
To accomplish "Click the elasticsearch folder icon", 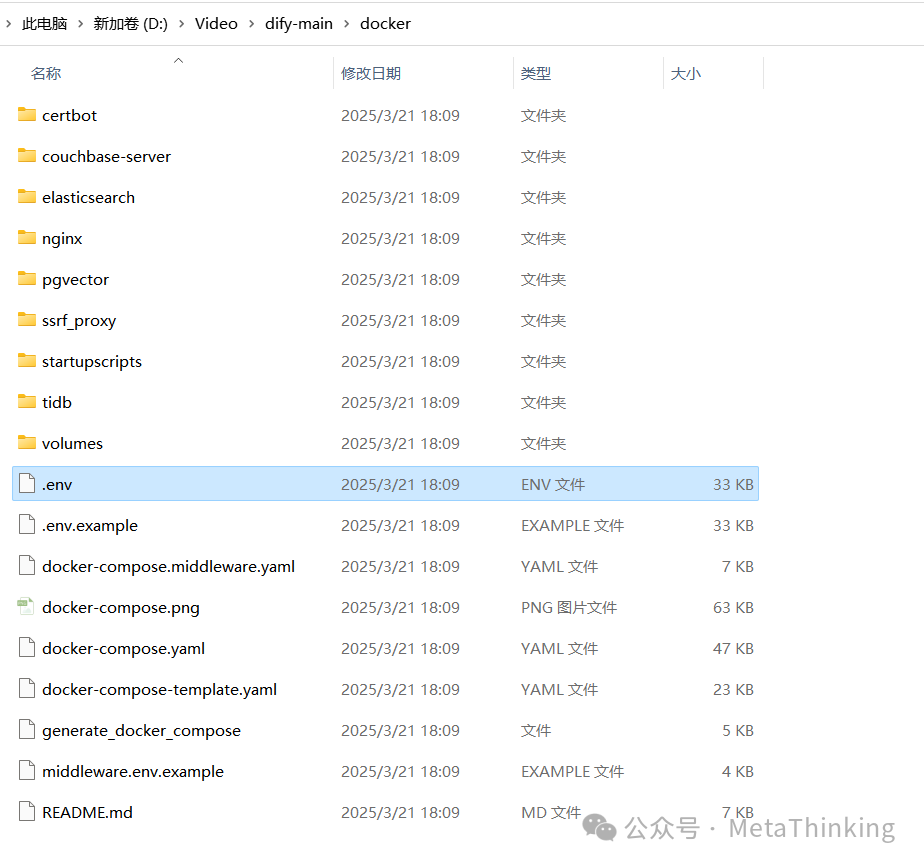I will pos(27,196).
